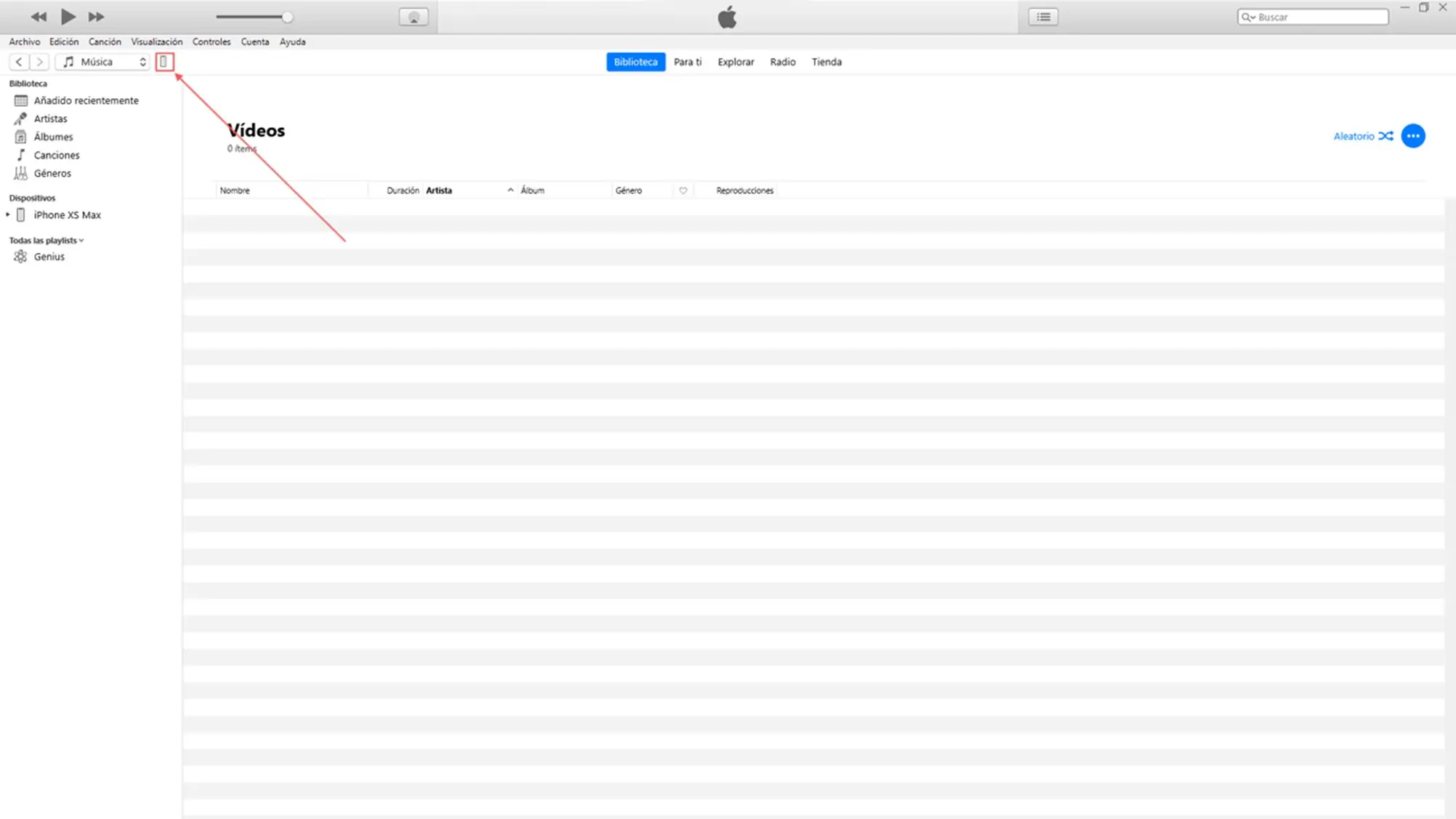
Task: Click the fast-forward (next track) button
Action: [96, 17]
